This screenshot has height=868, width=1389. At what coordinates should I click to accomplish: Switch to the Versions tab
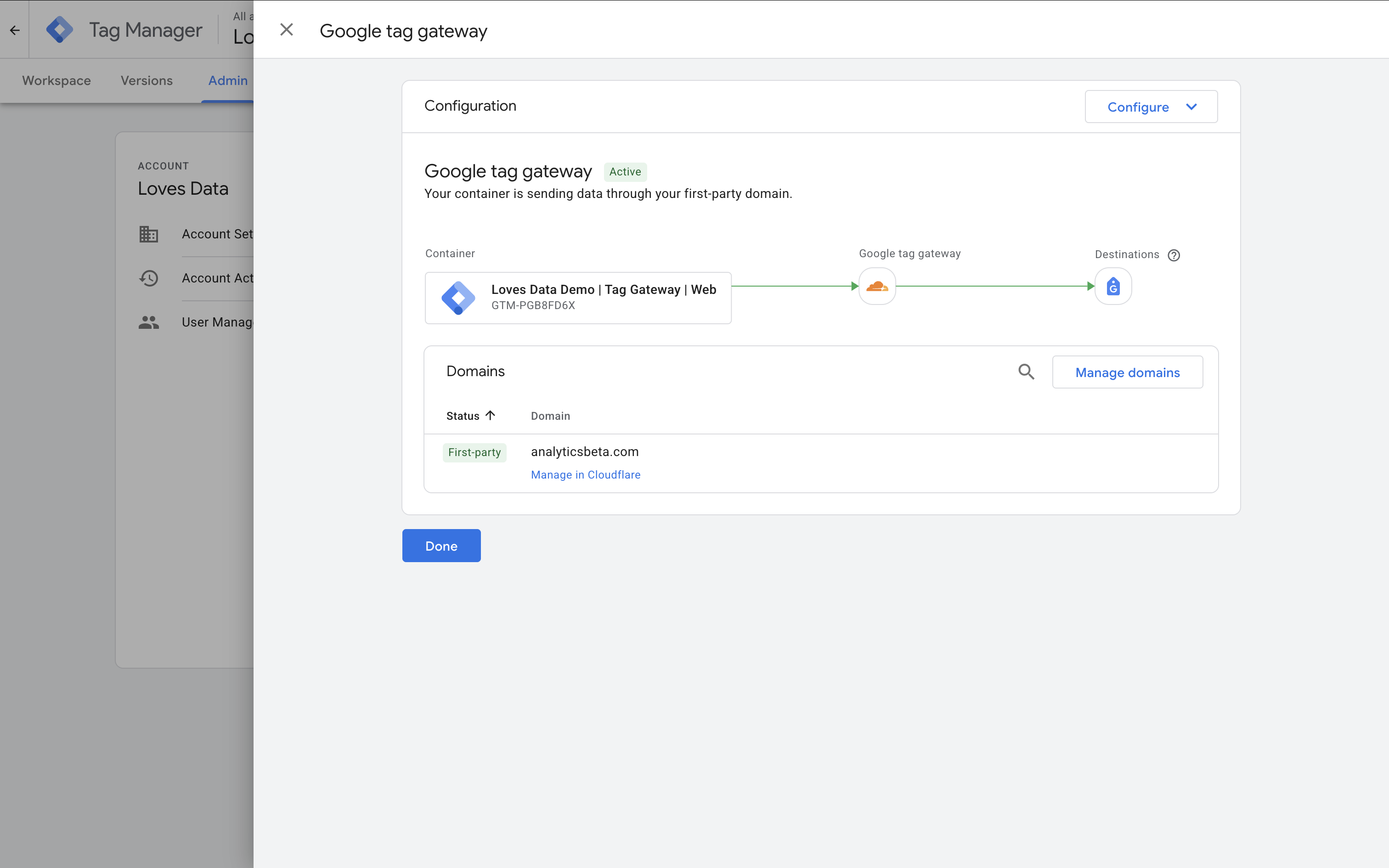147,80
